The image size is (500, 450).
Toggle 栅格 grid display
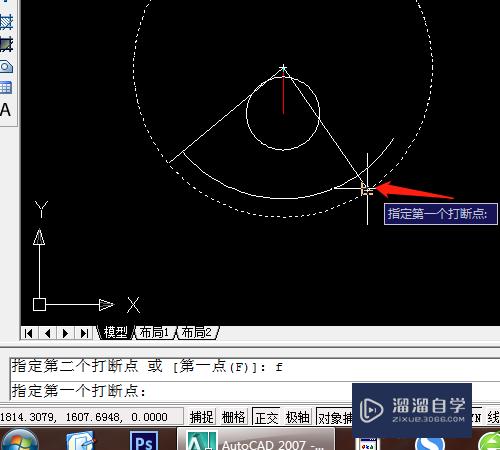click(x=233, y=417)
